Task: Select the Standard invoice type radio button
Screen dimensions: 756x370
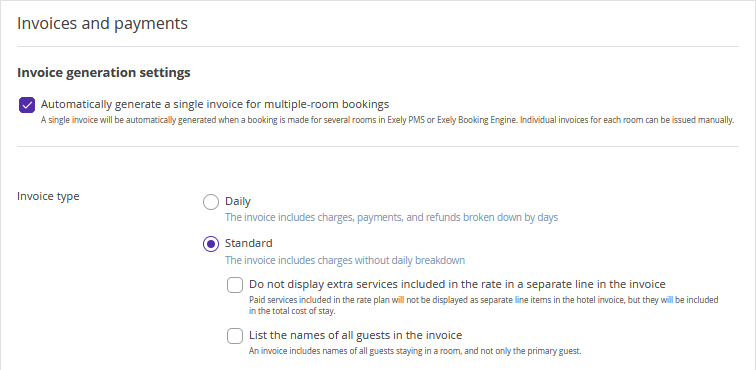Action: (x=211, y=244)
